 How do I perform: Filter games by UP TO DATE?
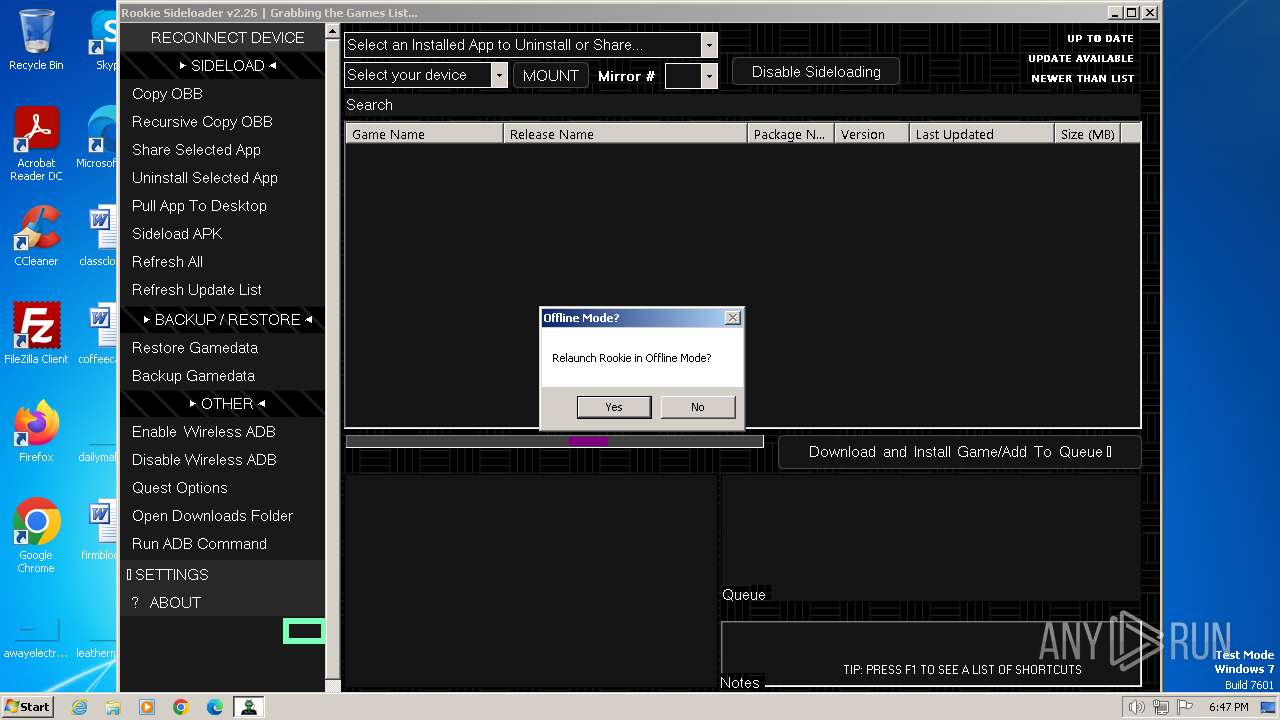[1100, 39]
